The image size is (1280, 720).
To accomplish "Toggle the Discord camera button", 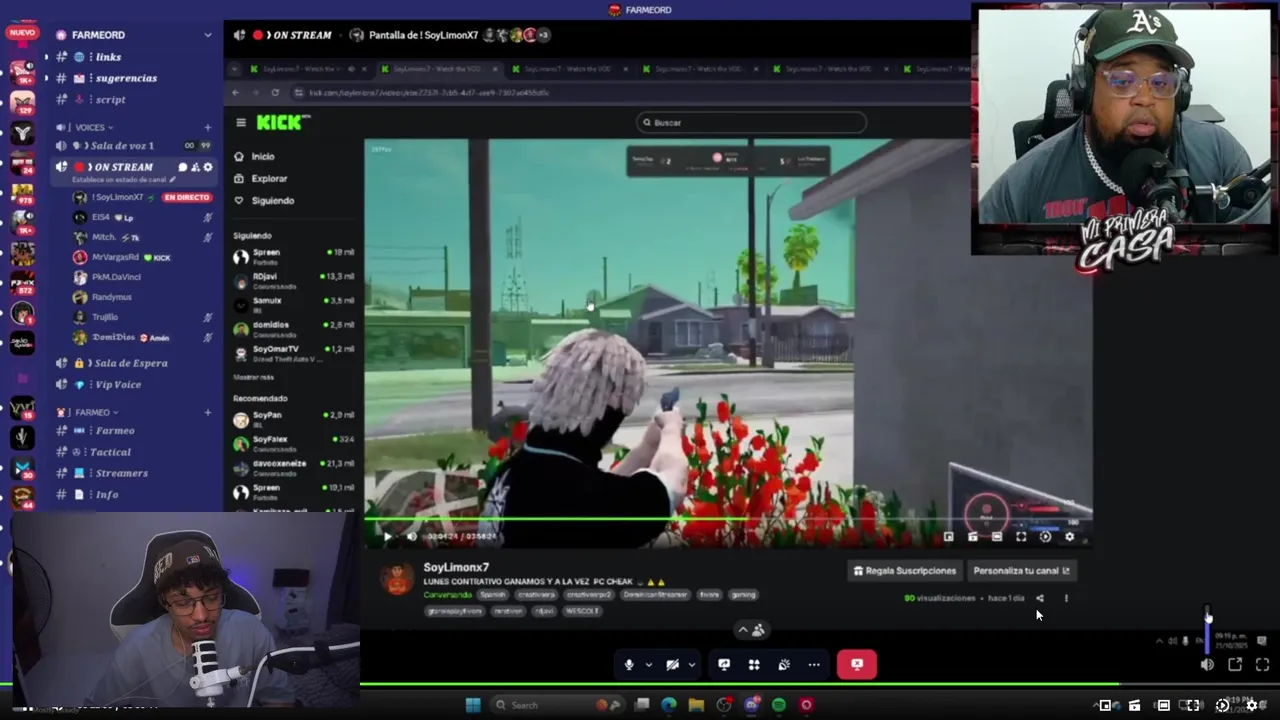I will 672,664.
